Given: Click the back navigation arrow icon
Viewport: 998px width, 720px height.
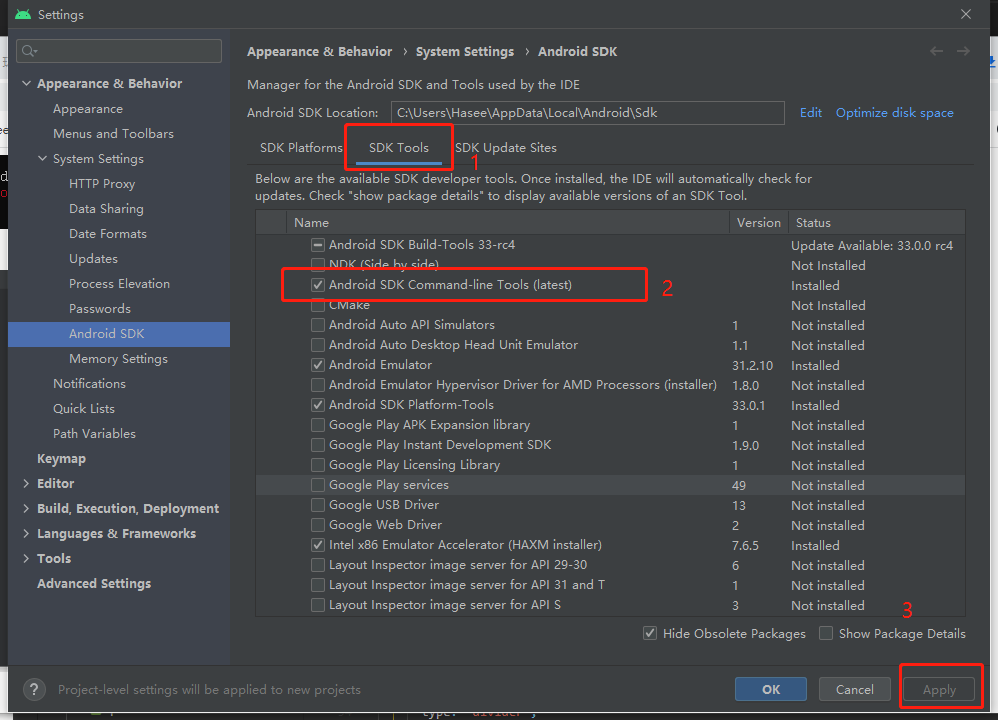Looking at the screenshot, I should click(936, 51).
